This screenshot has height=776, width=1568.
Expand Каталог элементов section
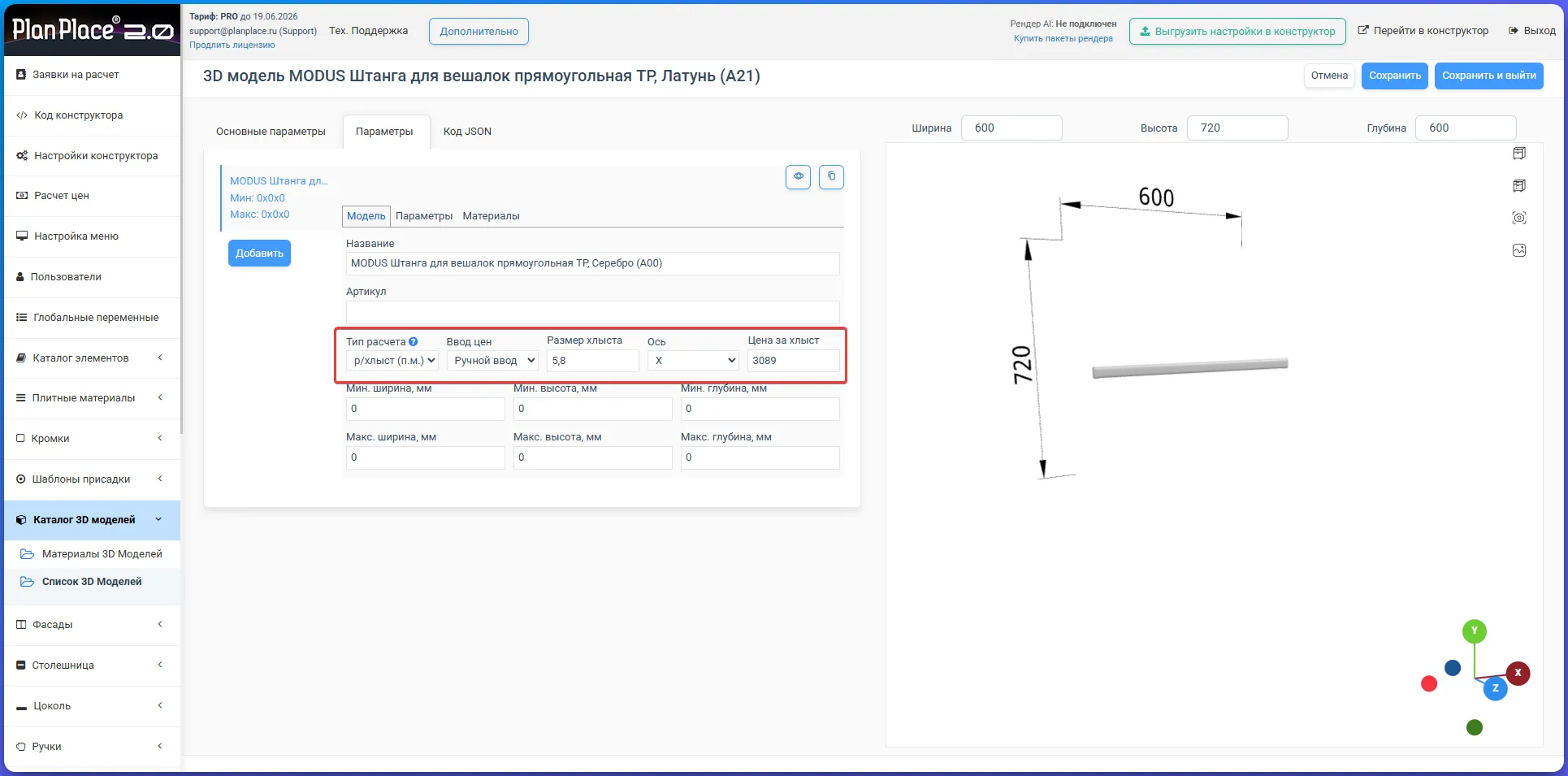tap(92, 358)
